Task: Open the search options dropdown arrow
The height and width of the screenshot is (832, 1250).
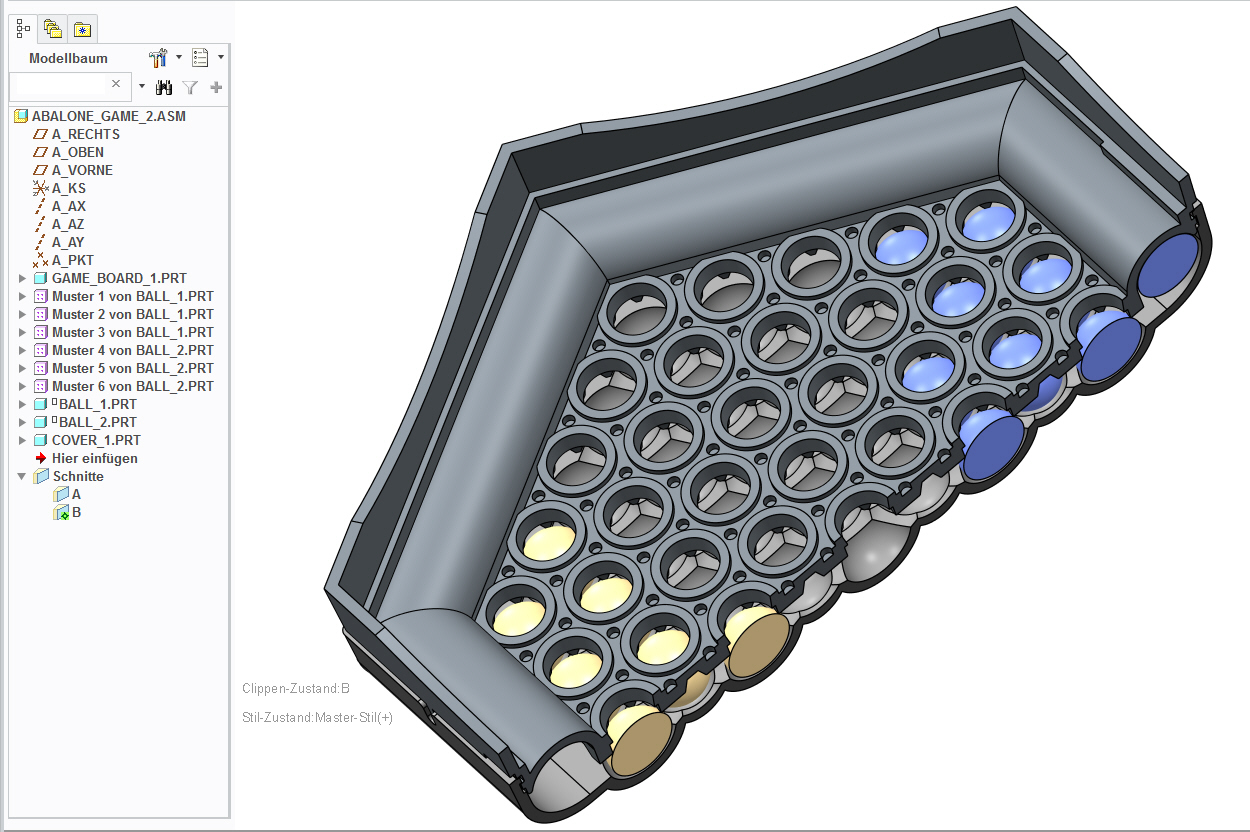Action: (142, 86)
